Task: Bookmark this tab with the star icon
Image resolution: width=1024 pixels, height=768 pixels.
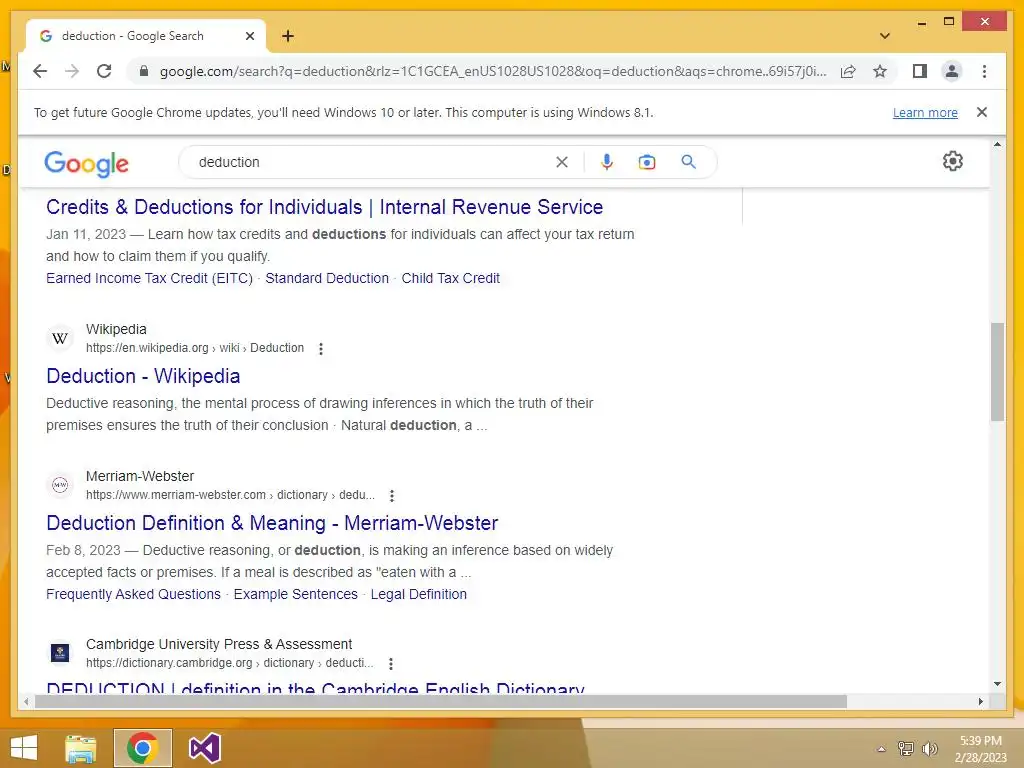Action: tap(880, 71)
